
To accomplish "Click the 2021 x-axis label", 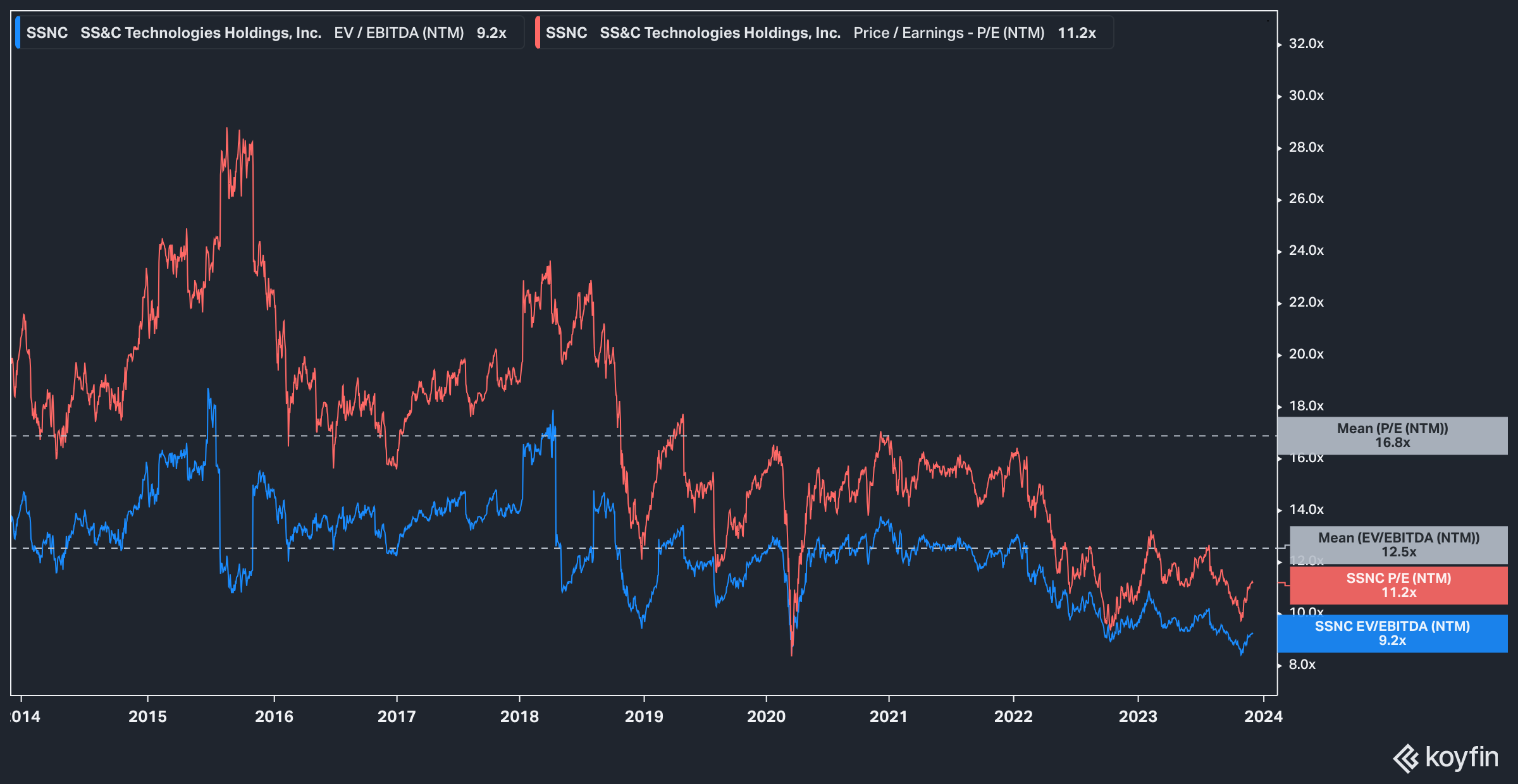I will [x=889, y=717].
